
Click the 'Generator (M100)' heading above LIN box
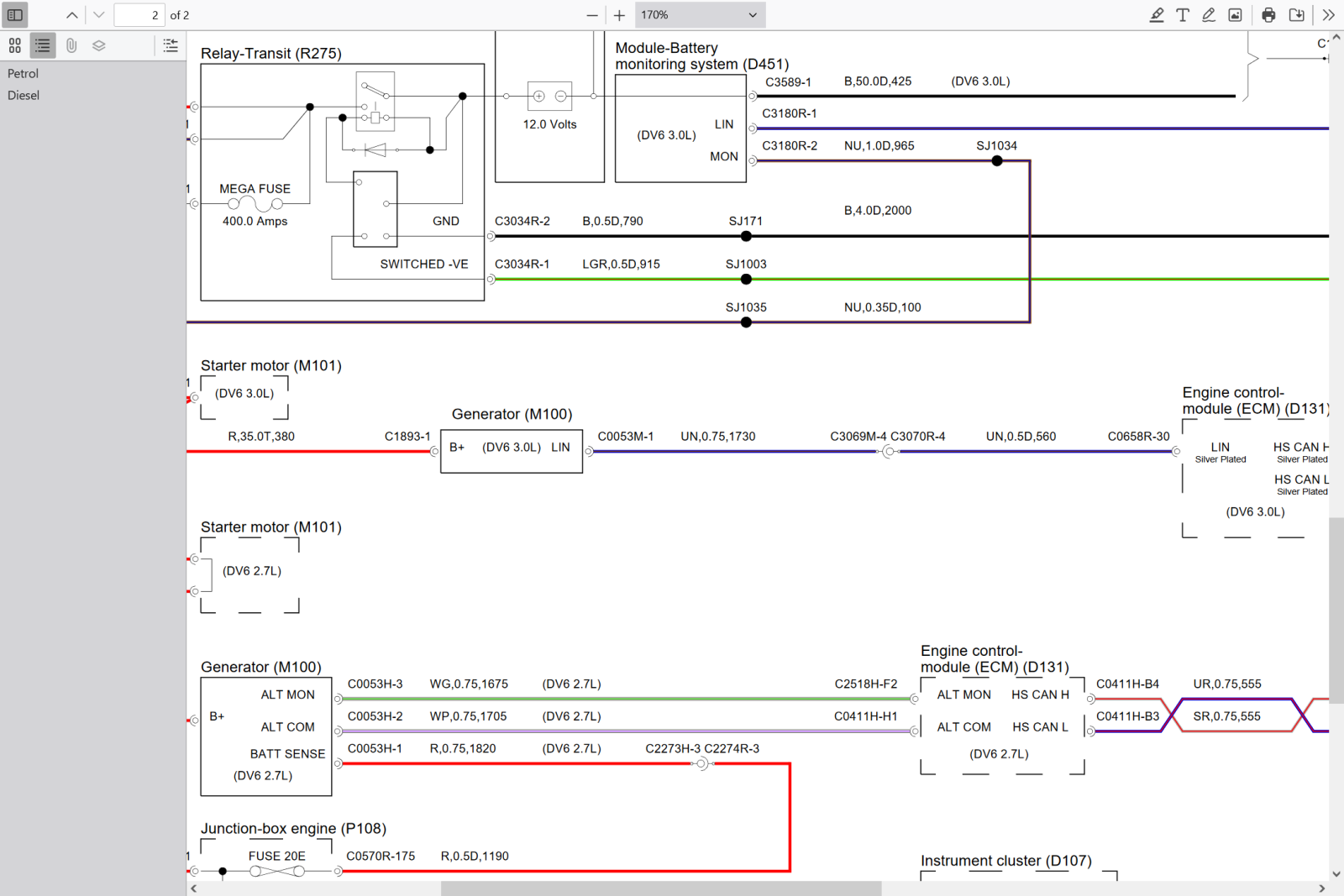(x=512, y=414)
